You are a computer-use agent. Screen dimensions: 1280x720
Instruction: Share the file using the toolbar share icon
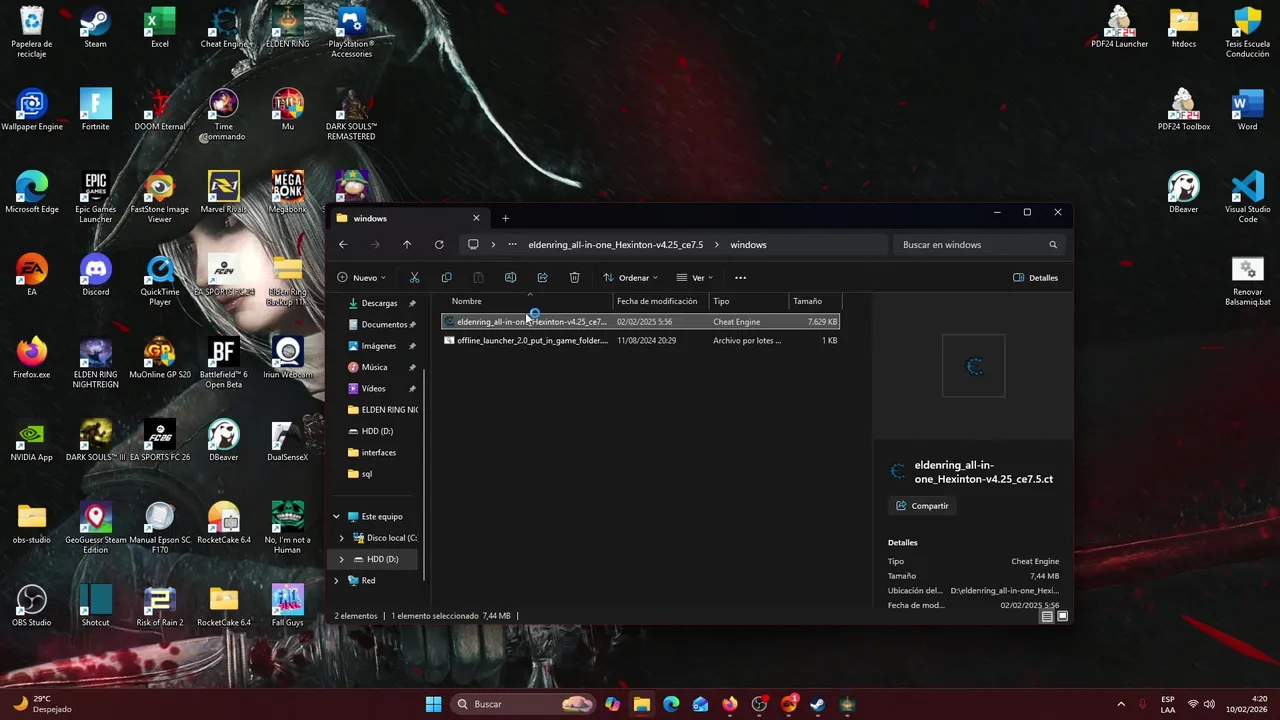coord(542,278)
